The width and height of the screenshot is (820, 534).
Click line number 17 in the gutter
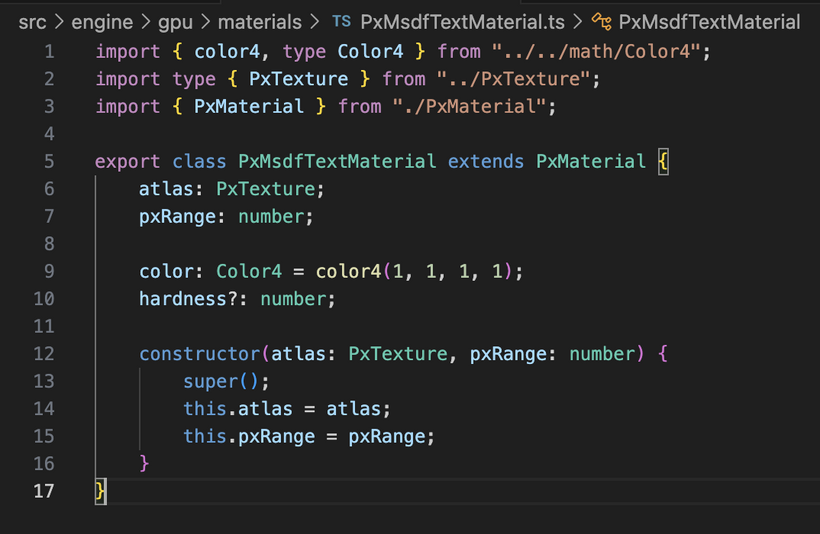click(x=44, y=491)
